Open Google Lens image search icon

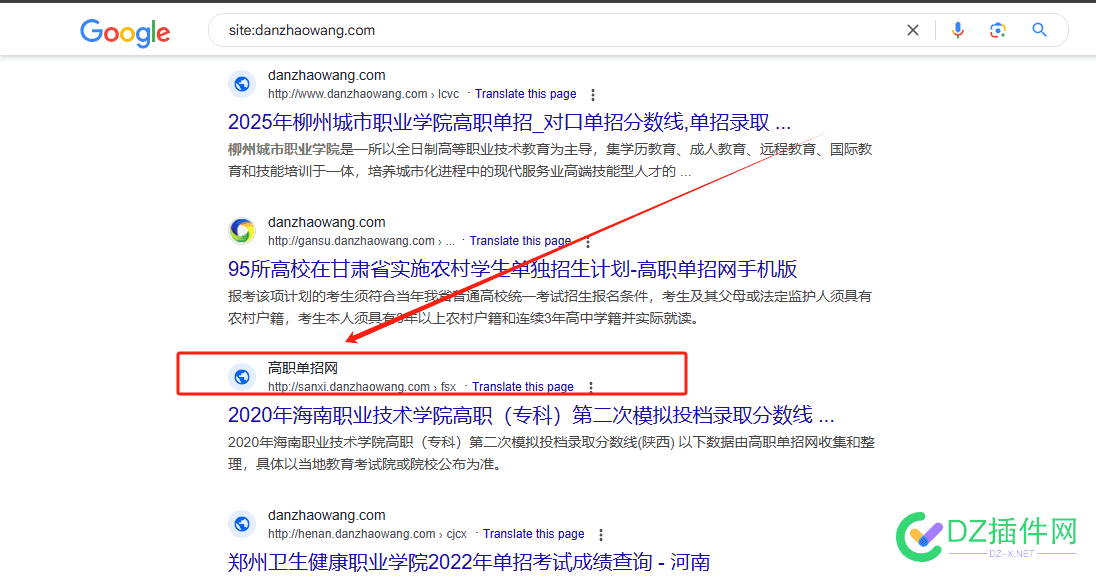(x=997, y=30)
